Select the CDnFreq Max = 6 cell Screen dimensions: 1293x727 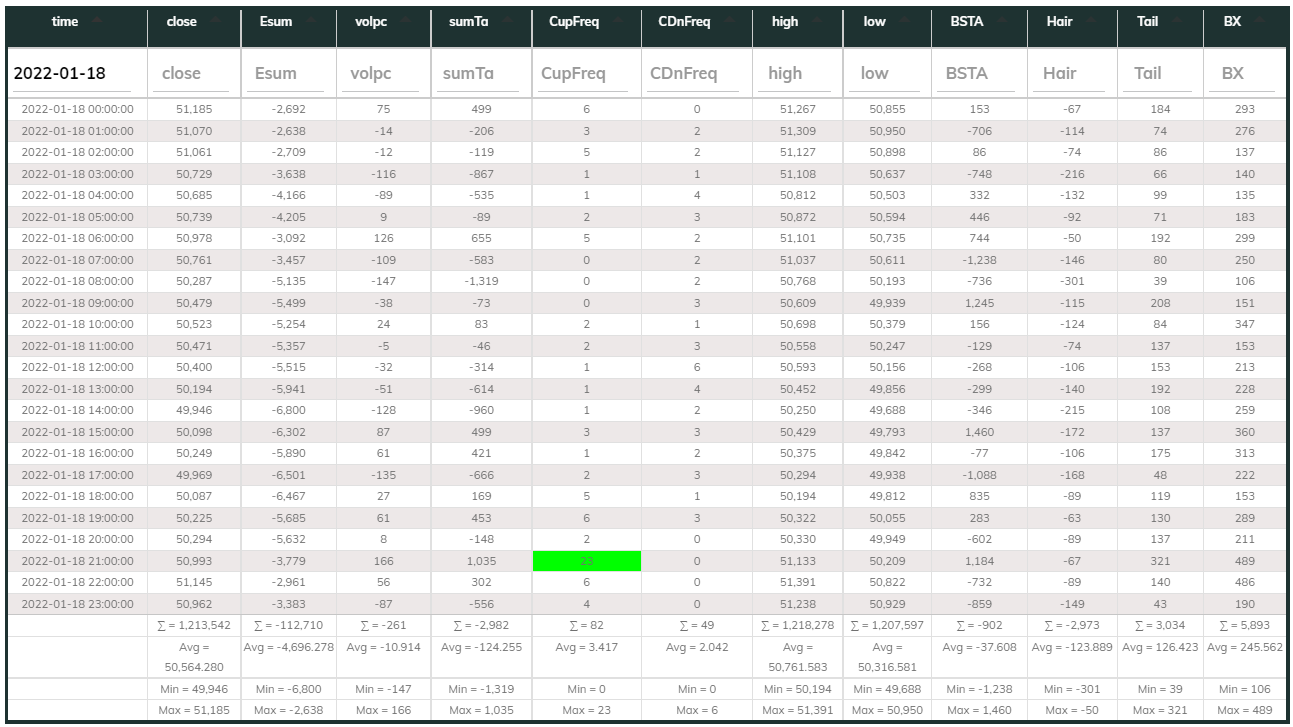coord(697,710)
